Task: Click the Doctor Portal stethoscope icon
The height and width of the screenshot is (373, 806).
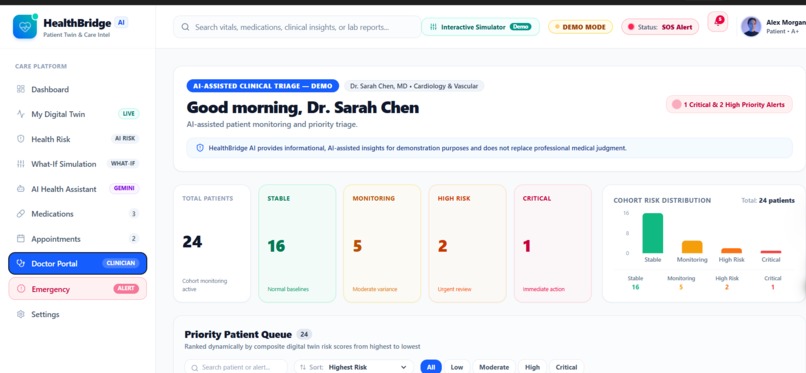Action: click(21, 264)
